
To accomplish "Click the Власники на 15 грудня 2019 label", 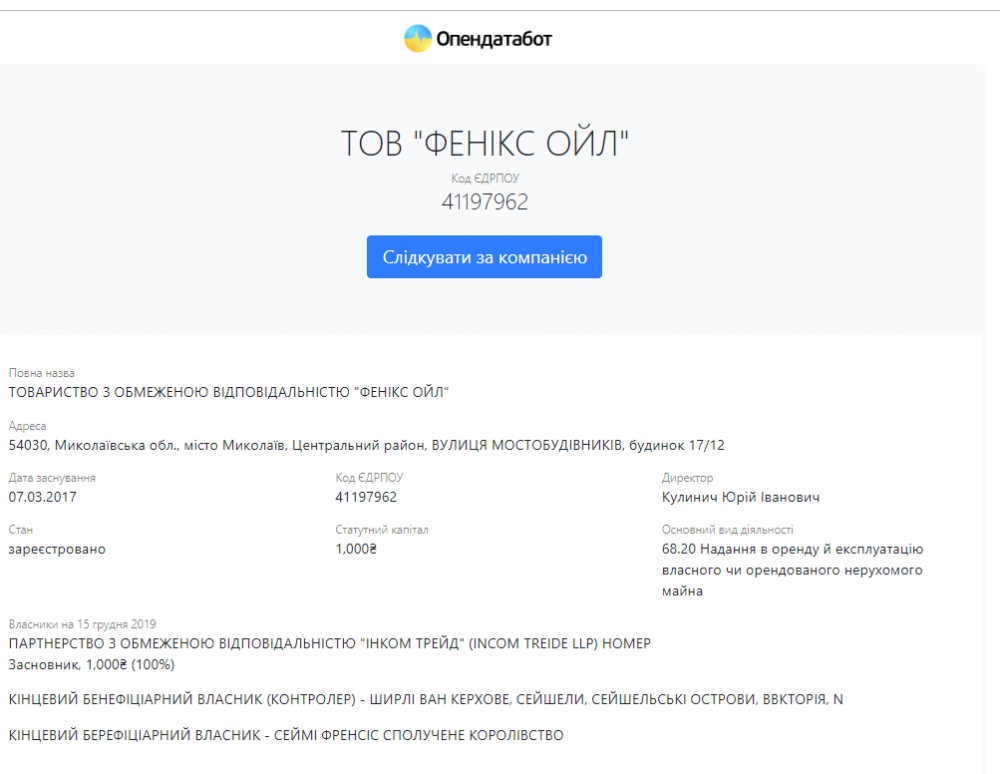I will [x=82, y=624].
